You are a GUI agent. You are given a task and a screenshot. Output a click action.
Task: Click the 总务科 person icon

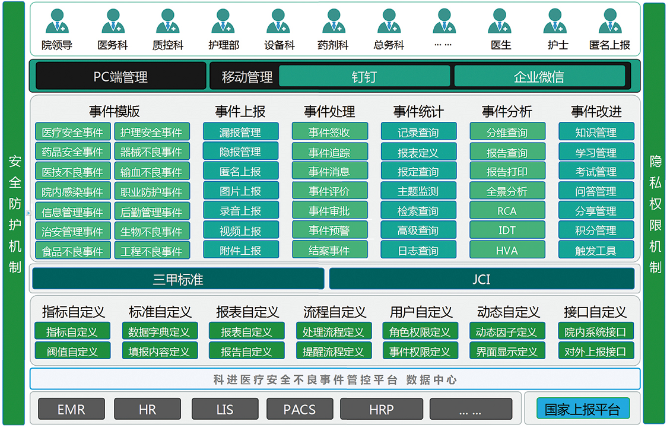pos(389,22)
